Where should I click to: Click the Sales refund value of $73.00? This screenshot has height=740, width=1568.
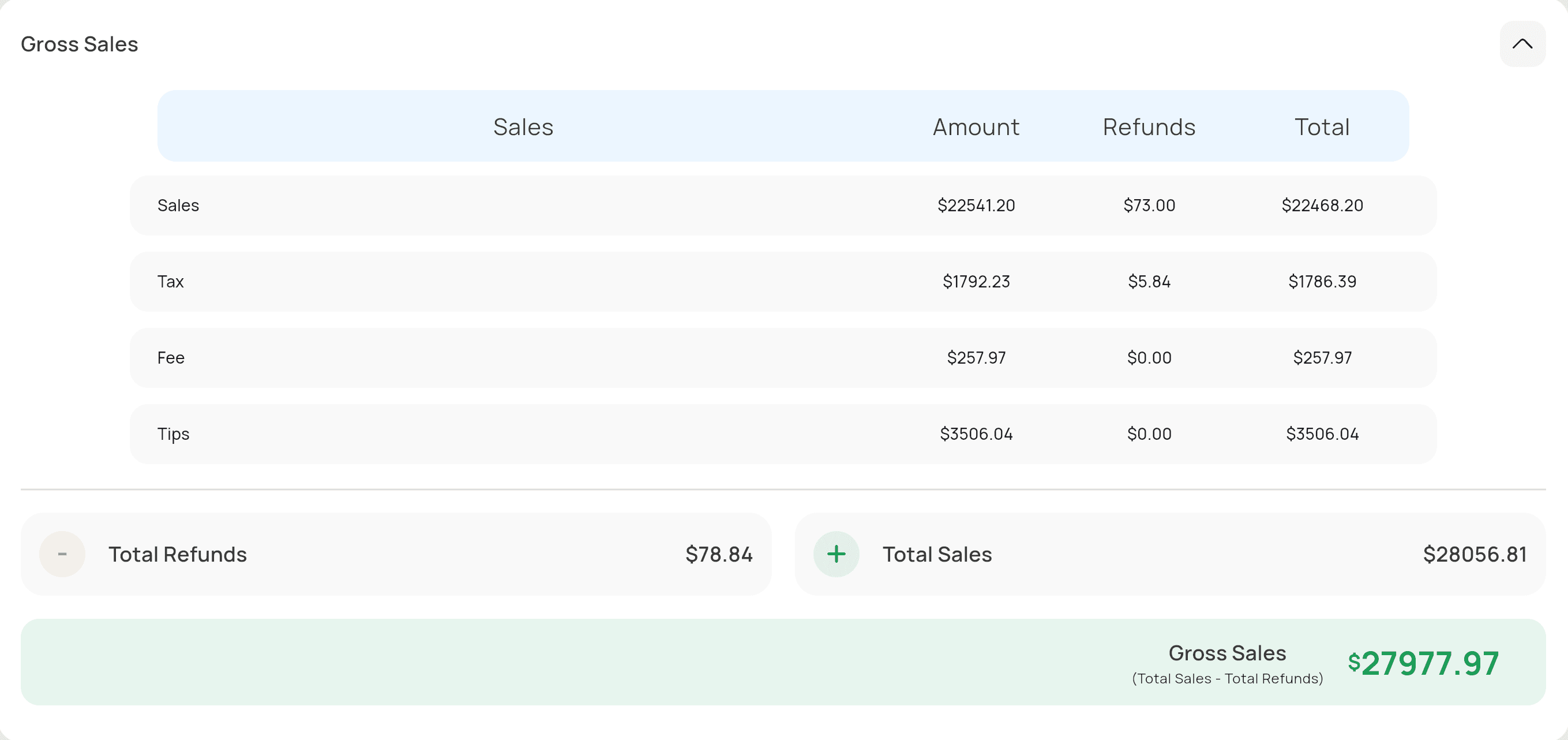(x=1149, y=205)
